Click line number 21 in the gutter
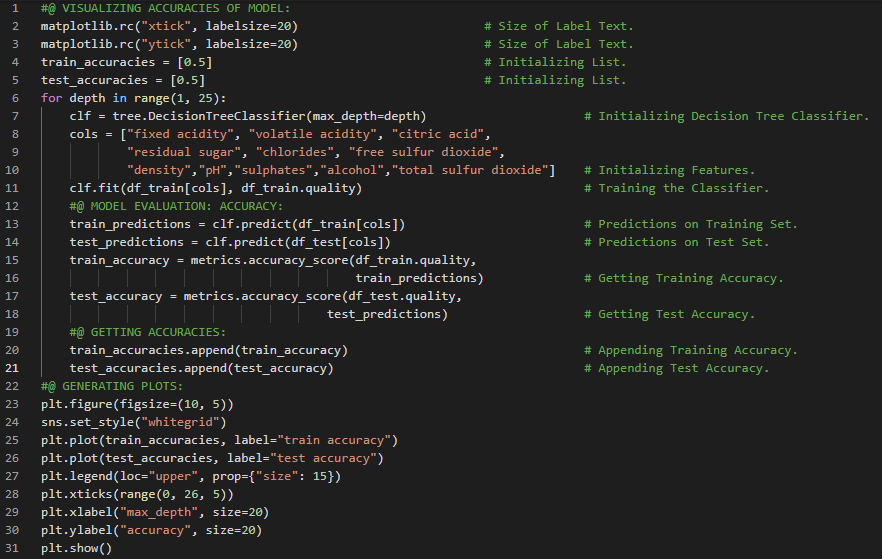This screenshot has height=559, width=882. (13, 368)
